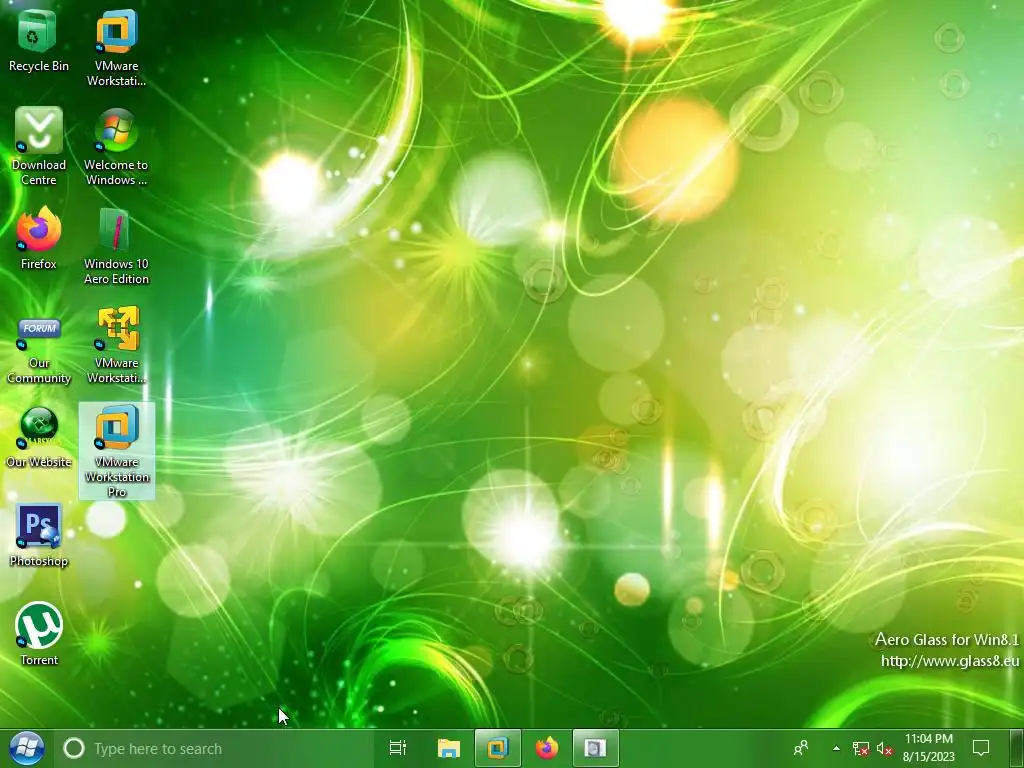Open the VMware Workstati... shortcut beside Recycle Bin
This screenshot has height=768, width=1024.
click(x=116, y=47)
